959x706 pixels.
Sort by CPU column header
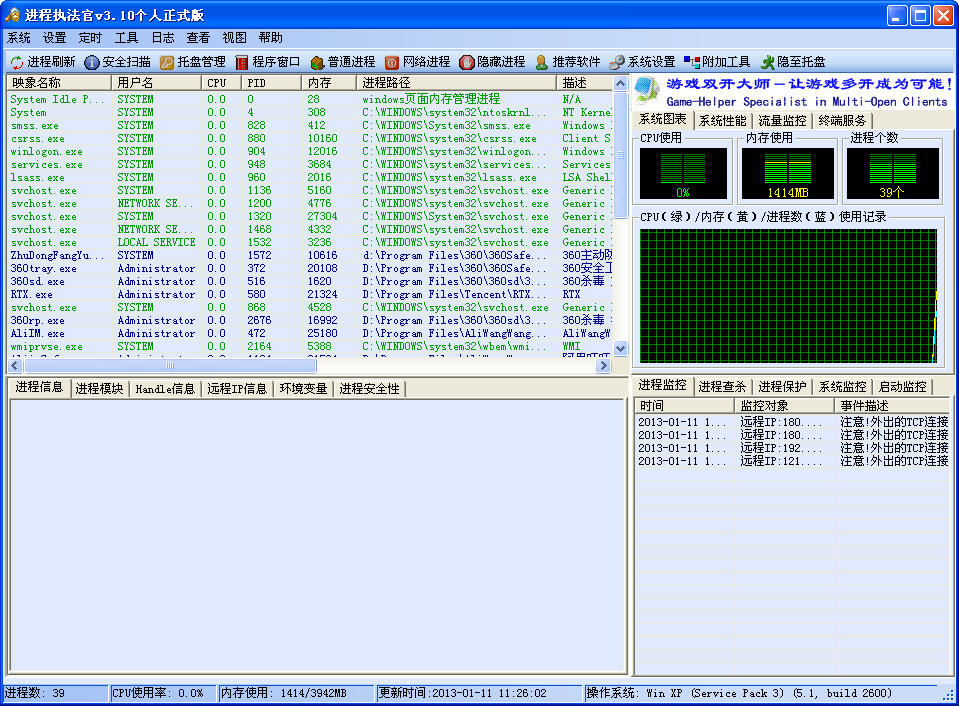[221, 83]
